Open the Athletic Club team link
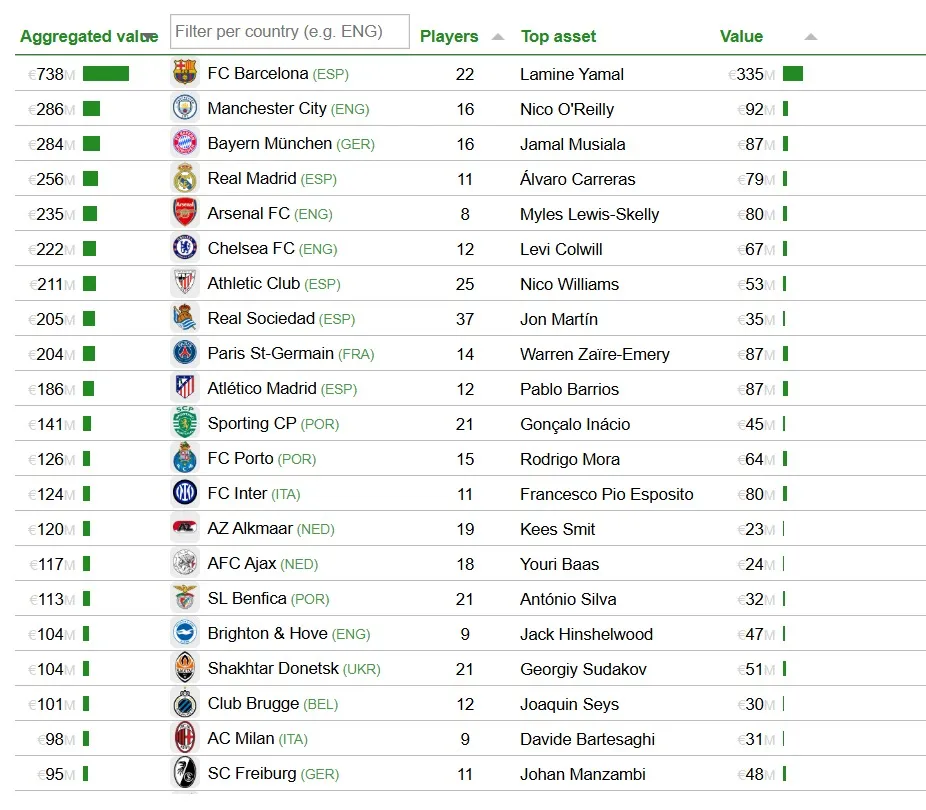The image size is (926, 810). point(253,284)
